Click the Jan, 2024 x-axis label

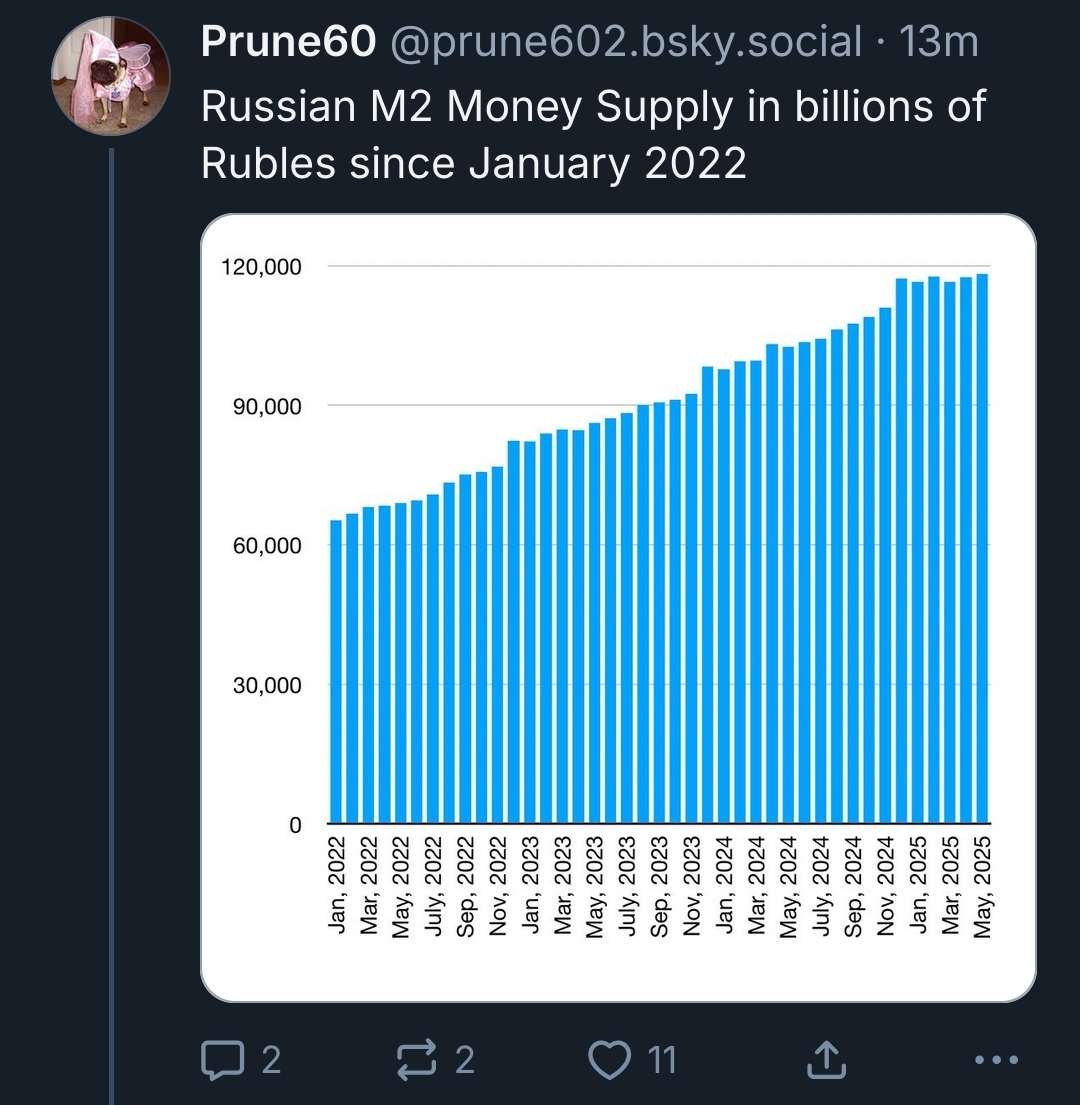pyautogui.click(x=725, y=885)
